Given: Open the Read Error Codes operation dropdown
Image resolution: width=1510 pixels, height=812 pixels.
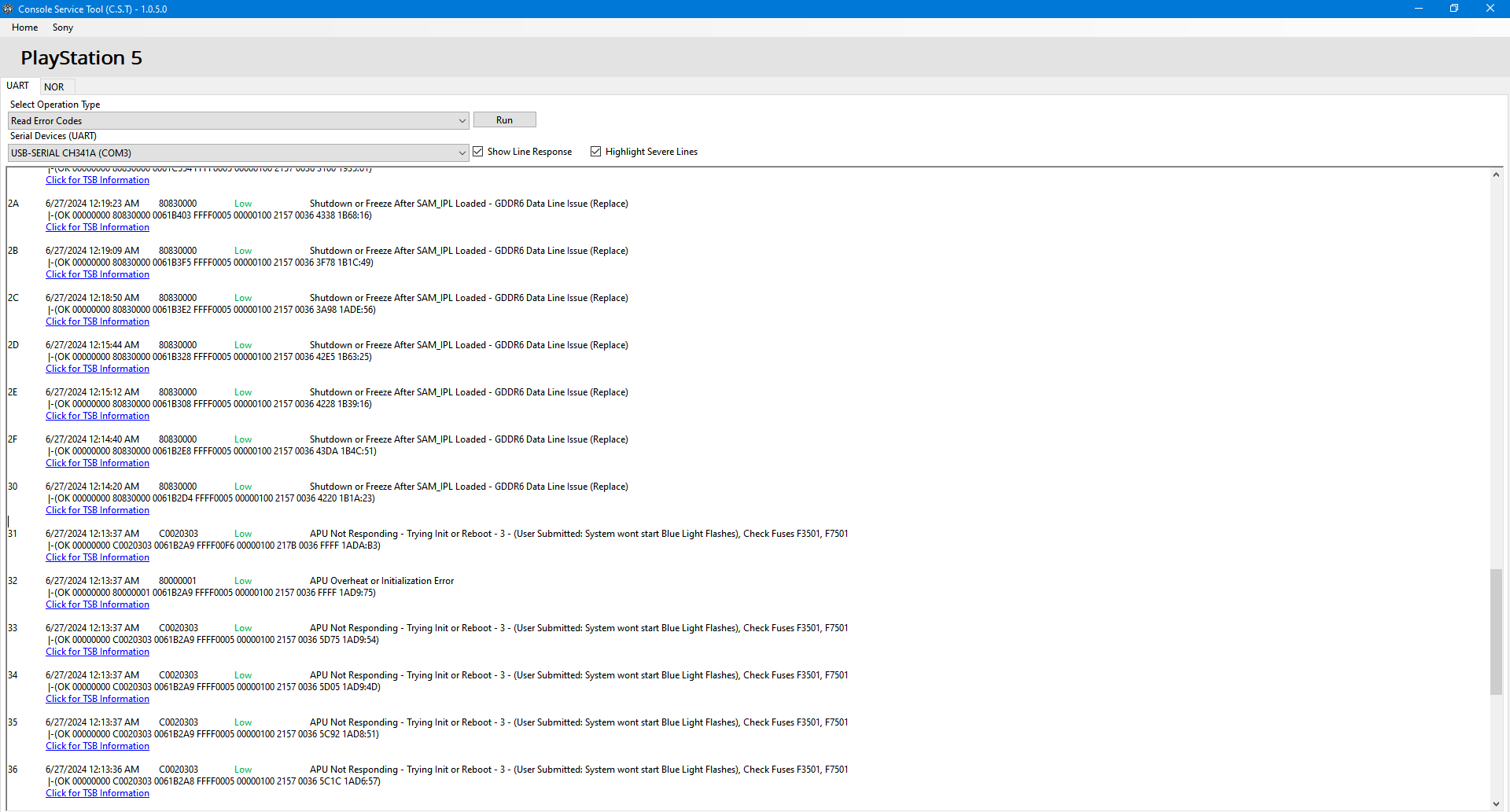Looking at the screenshot, I should (238, 120).
